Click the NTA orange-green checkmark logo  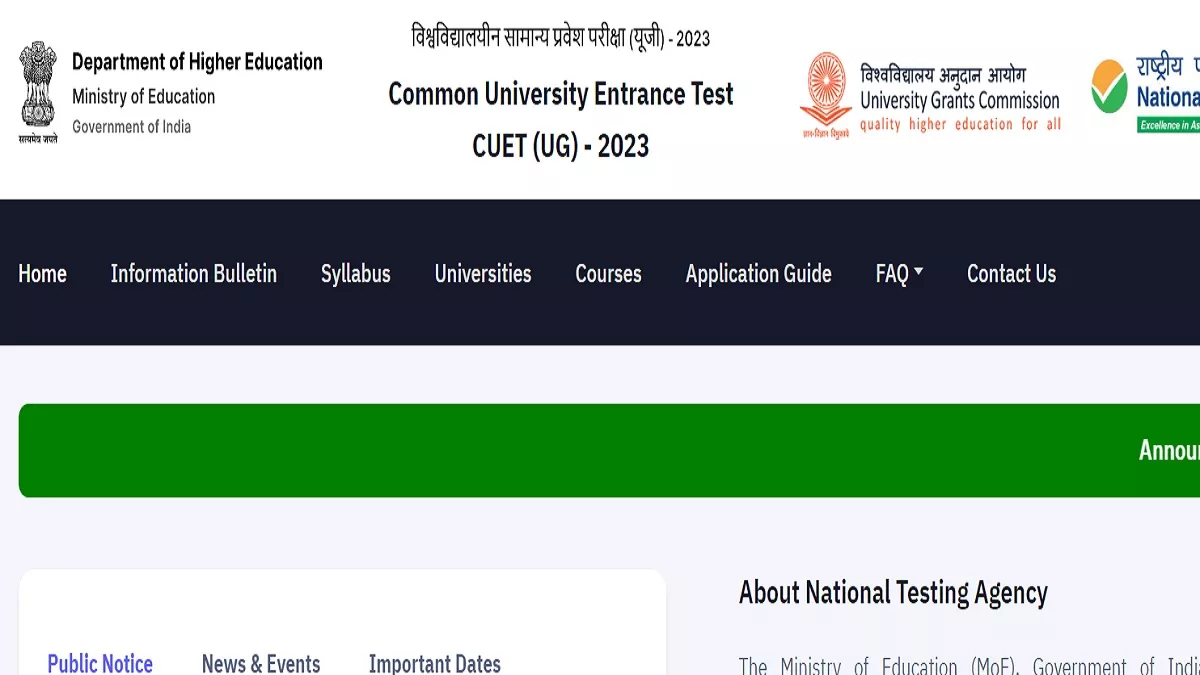(x=1109, y=88)
